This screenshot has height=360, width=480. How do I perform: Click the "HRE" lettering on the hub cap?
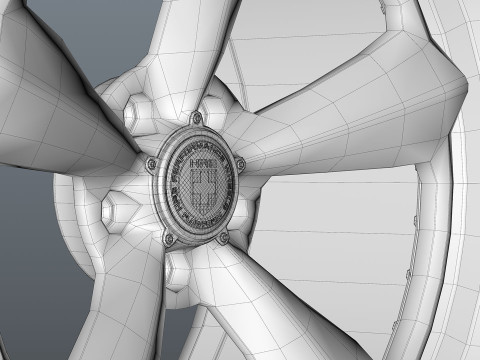pyautogui.click(x=203, y=163)
